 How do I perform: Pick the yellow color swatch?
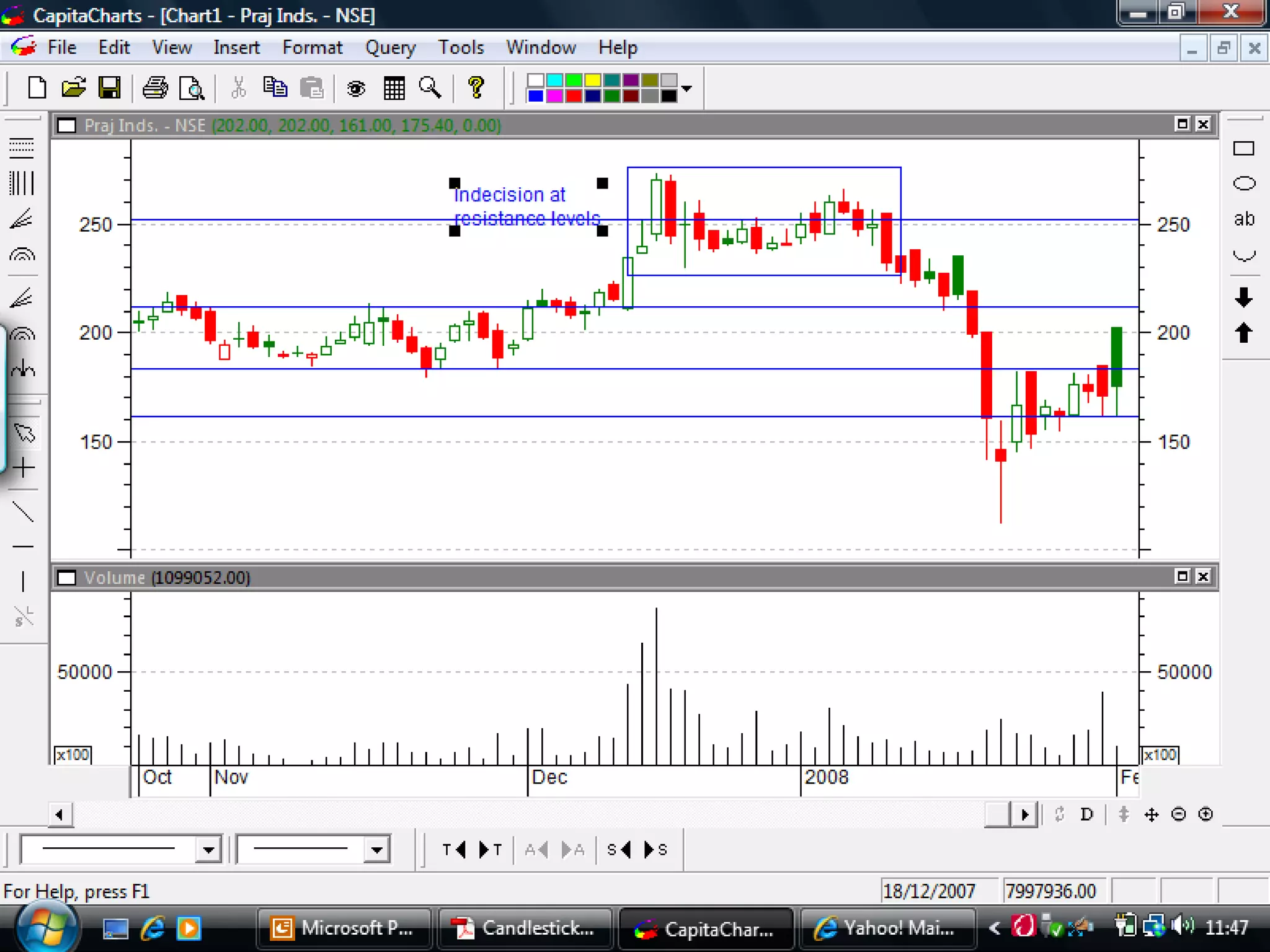tap(592, 81)
